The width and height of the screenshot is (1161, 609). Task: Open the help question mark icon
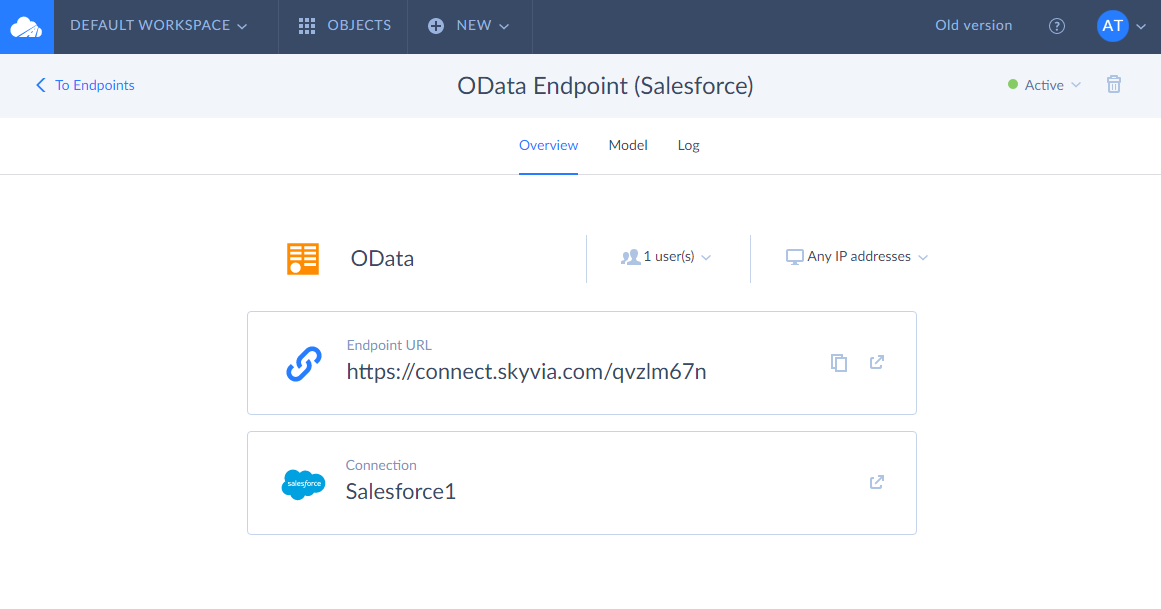pyautogui.click(x=1057, y=27)
